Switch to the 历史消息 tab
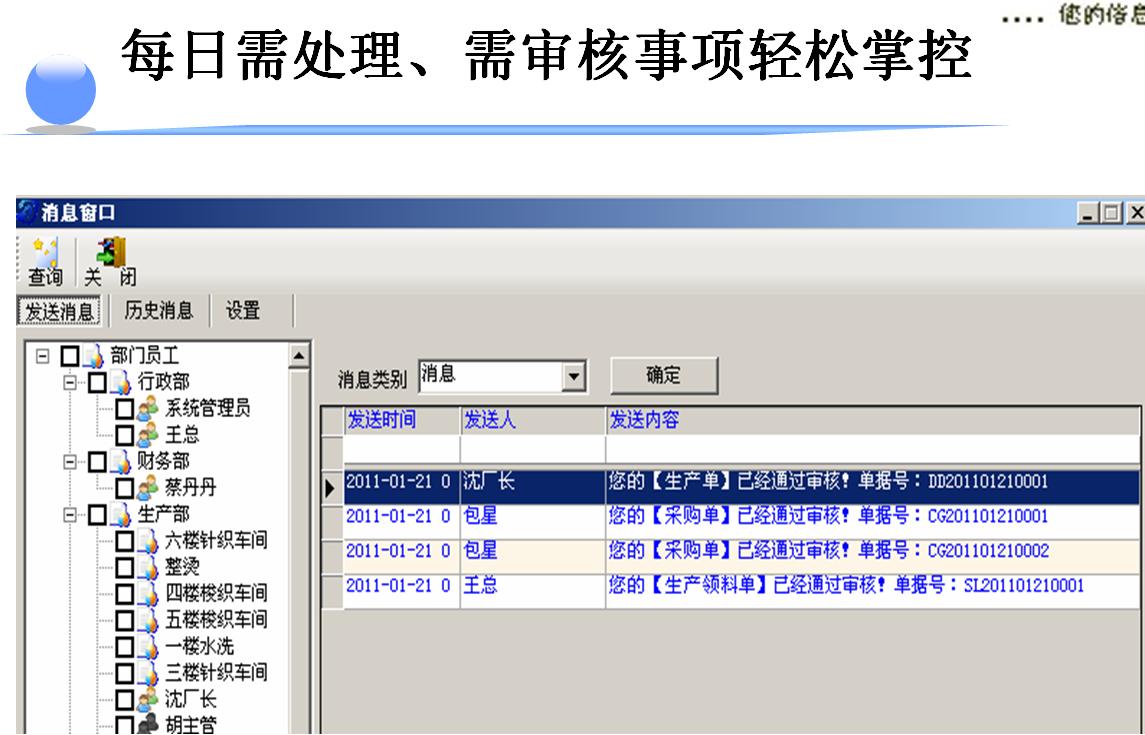The image size is (1145, 735). [x=158, y=311]
